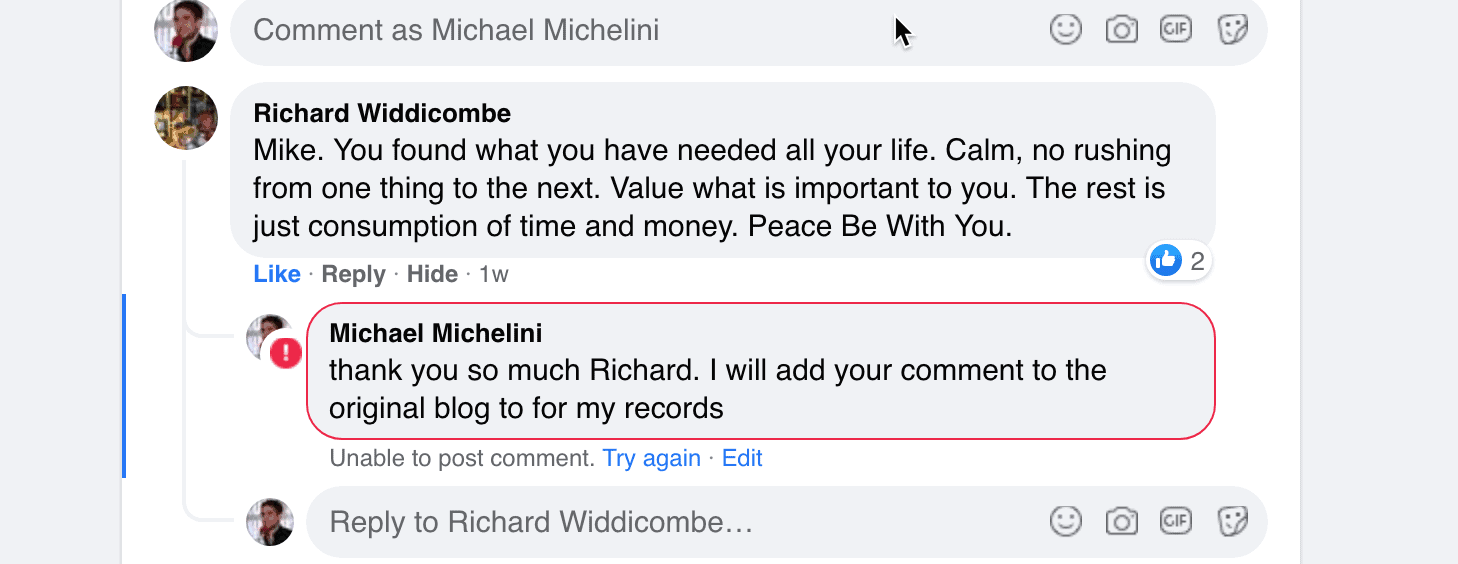Click Richard Widdicombe's profile picture
This screenshot has width=1458, height=564.
pyautogui.click(x=186, y=118)
